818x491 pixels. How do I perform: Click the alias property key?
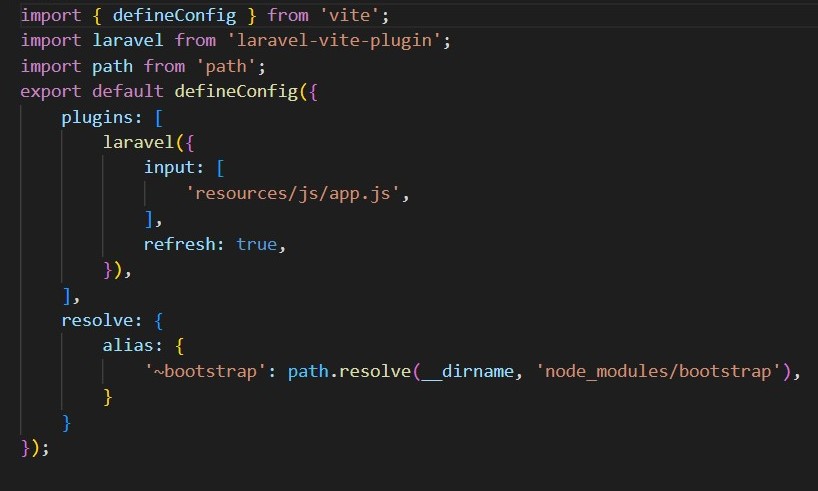point(128,346)
